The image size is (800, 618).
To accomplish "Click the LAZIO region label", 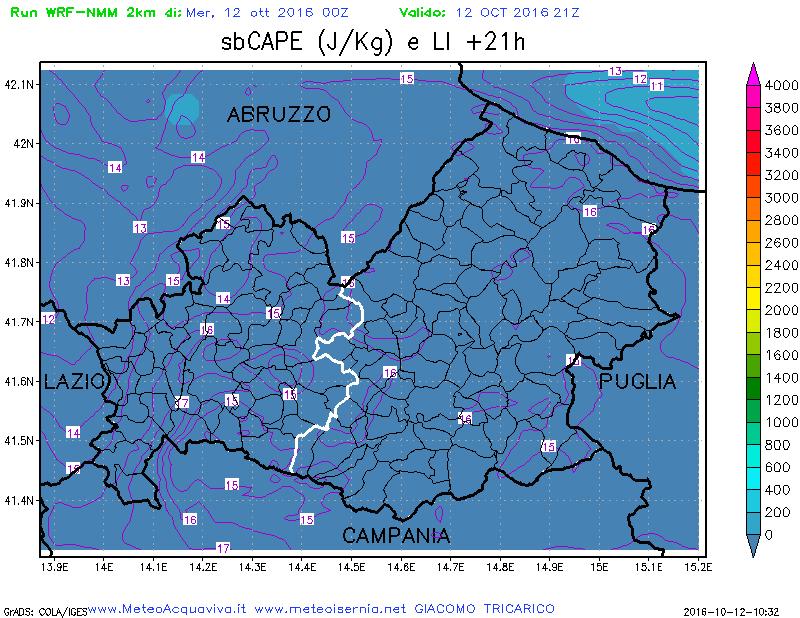I will (x=74, y=381).
